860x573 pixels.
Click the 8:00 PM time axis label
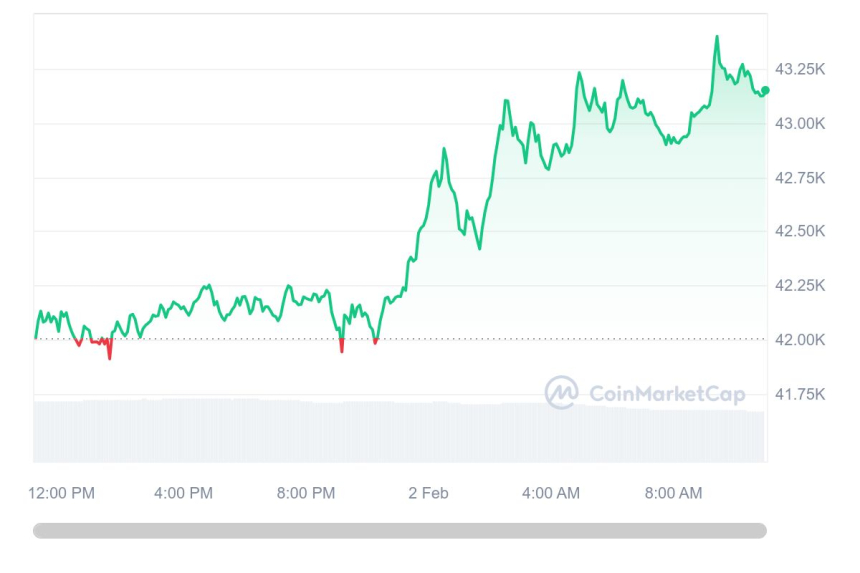306,493
